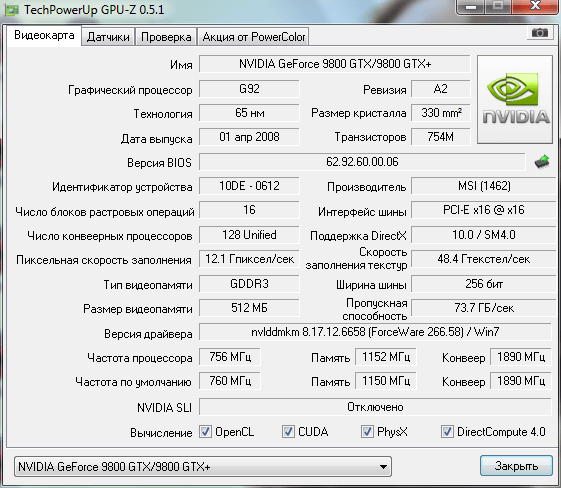Click the camera screenshot icon
The width and height of the screenshot is (561, 488).
pos(540,33)
